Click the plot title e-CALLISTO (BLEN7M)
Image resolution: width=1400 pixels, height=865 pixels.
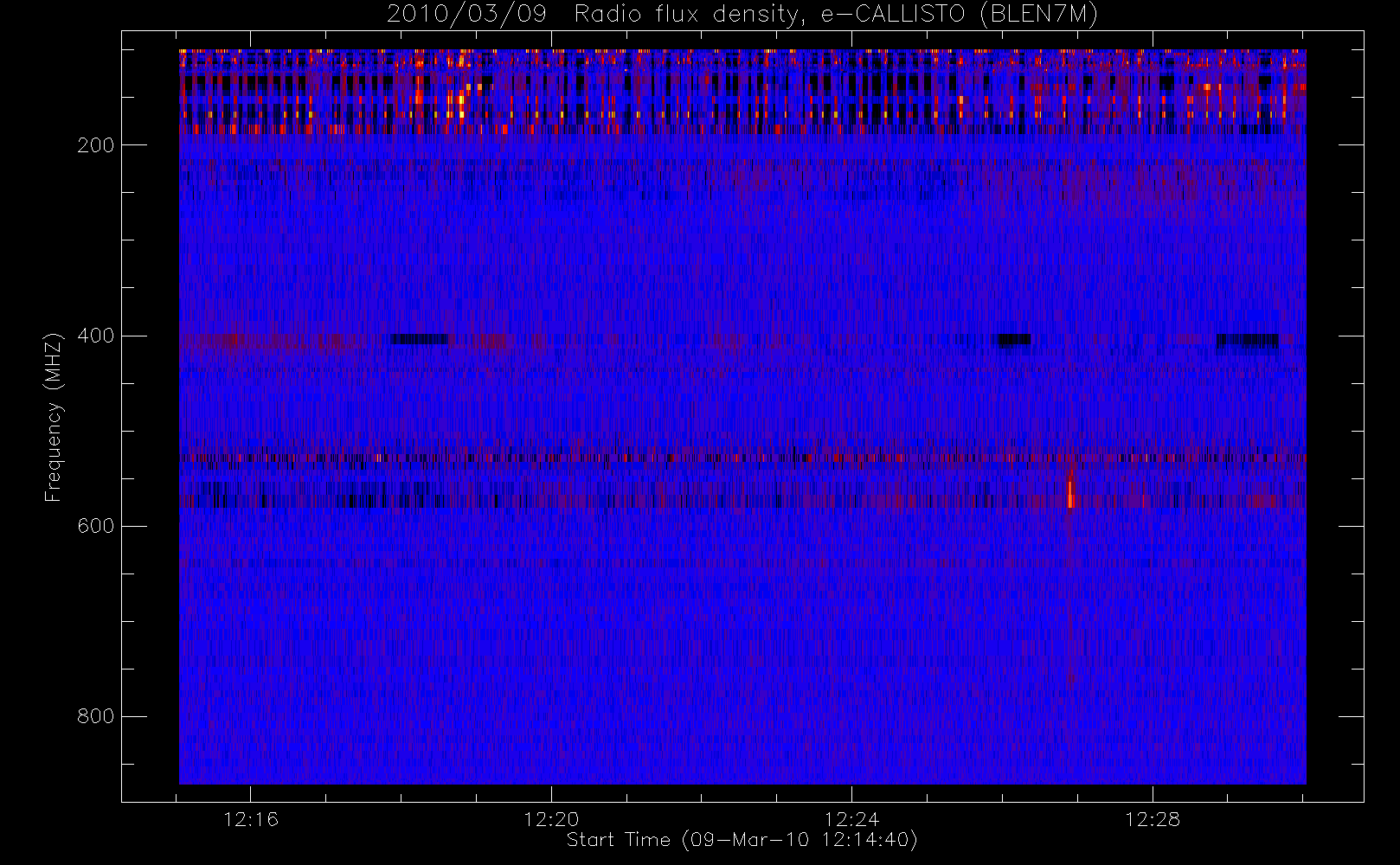960,14
